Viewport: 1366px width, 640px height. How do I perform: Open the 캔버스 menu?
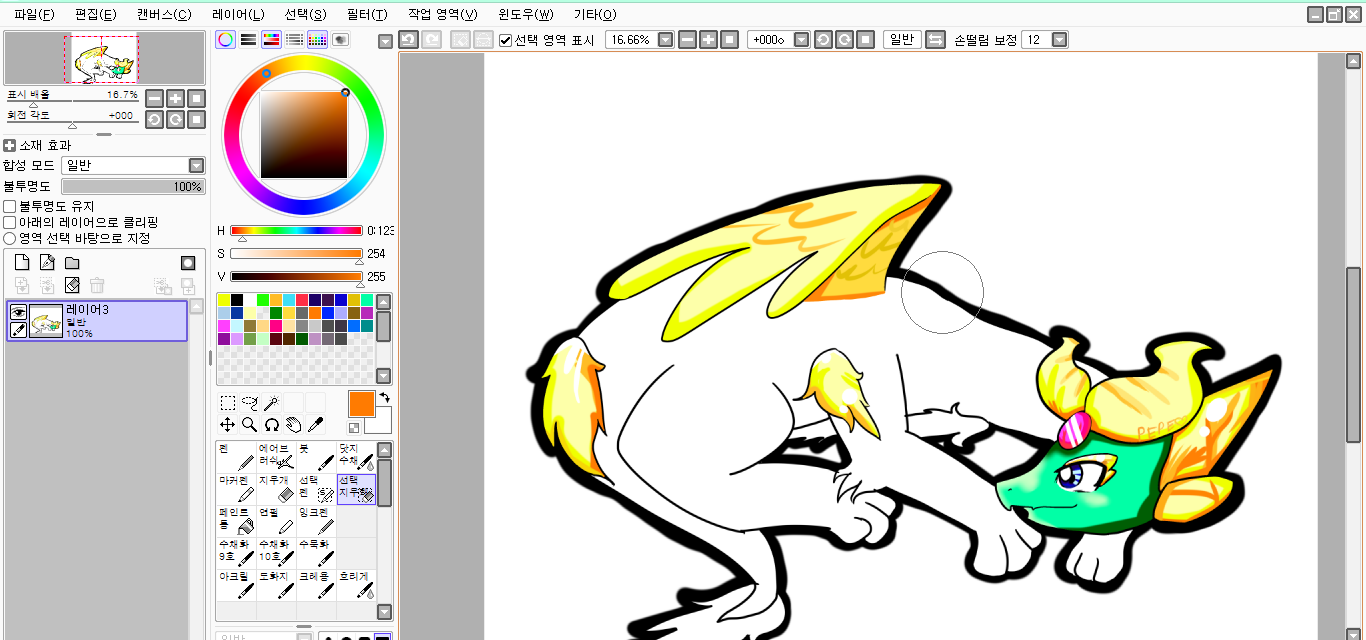164,15
